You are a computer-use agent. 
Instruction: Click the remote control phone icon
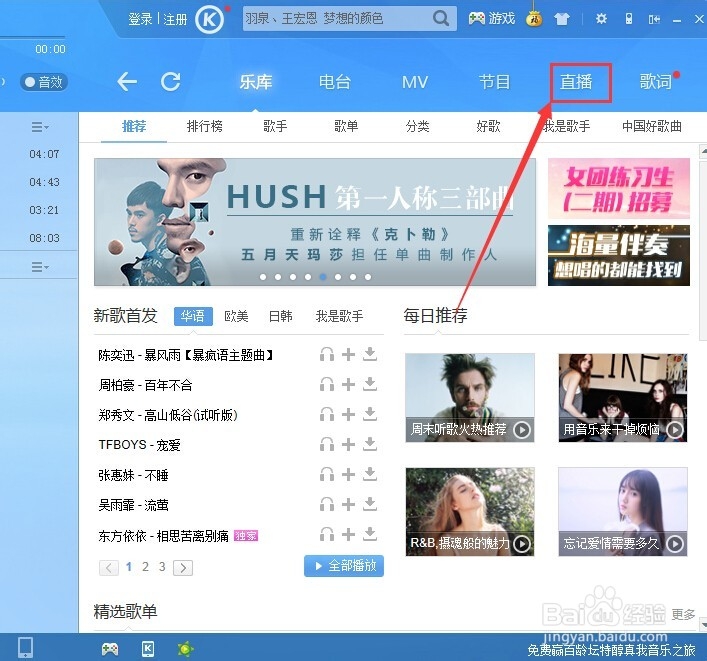coord(629,19)
